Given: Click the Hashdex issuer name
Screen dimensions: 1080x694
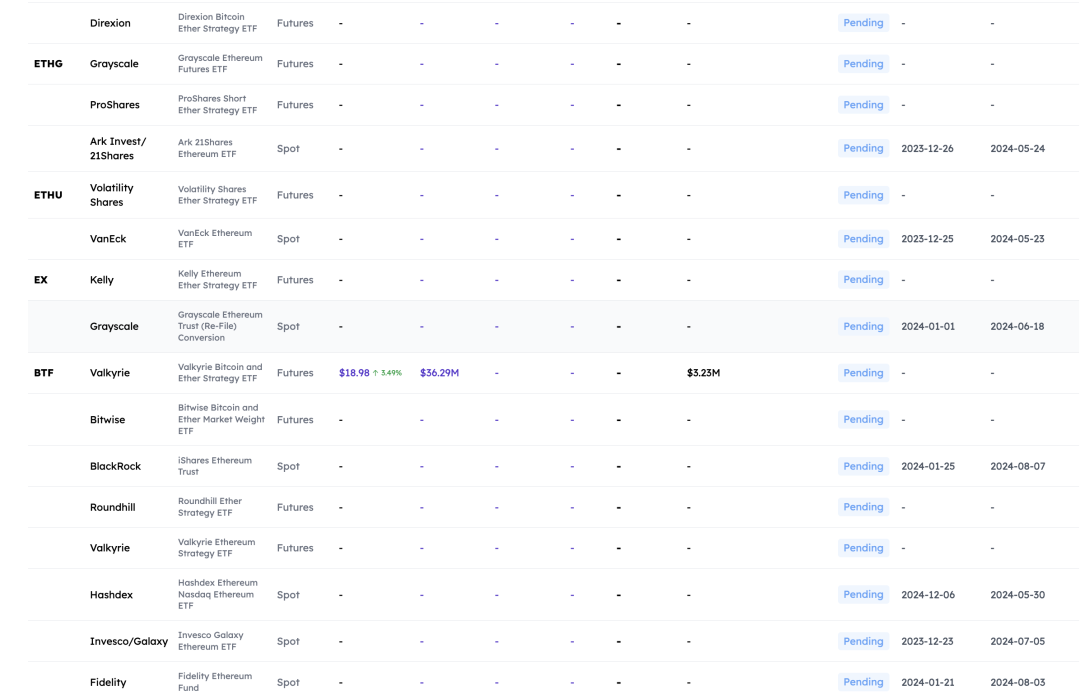Looking at the screenshot, I should tap(111, 595).
